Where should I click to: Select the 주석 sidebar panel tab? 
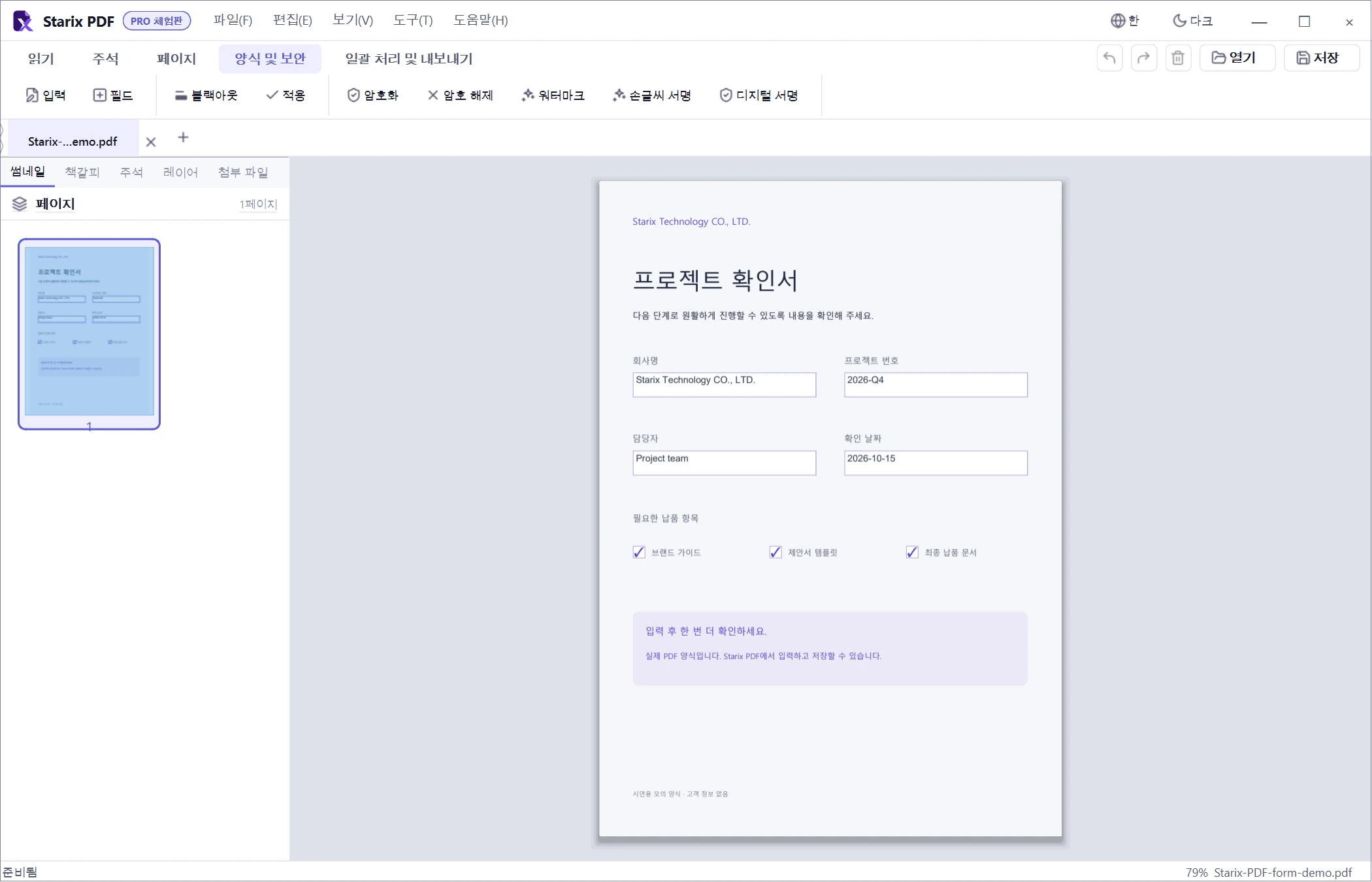point(131,172)
